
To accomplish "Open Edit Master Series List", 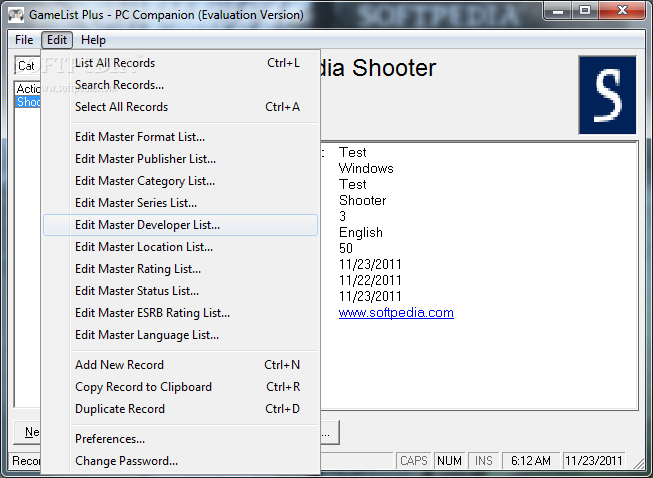I will [x=181, y=203].
